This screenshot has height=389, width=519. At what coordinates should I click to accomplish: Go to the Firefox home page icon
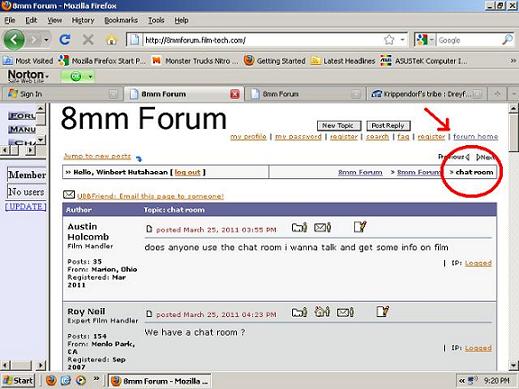pyautogui.click(x=111, y=40)
